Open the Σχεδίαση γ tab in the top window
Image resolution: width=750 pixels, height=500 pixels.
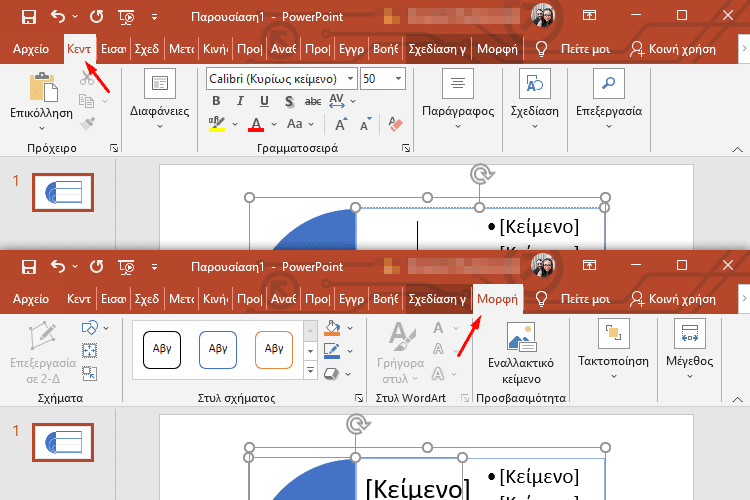click(x=437, y=49)
